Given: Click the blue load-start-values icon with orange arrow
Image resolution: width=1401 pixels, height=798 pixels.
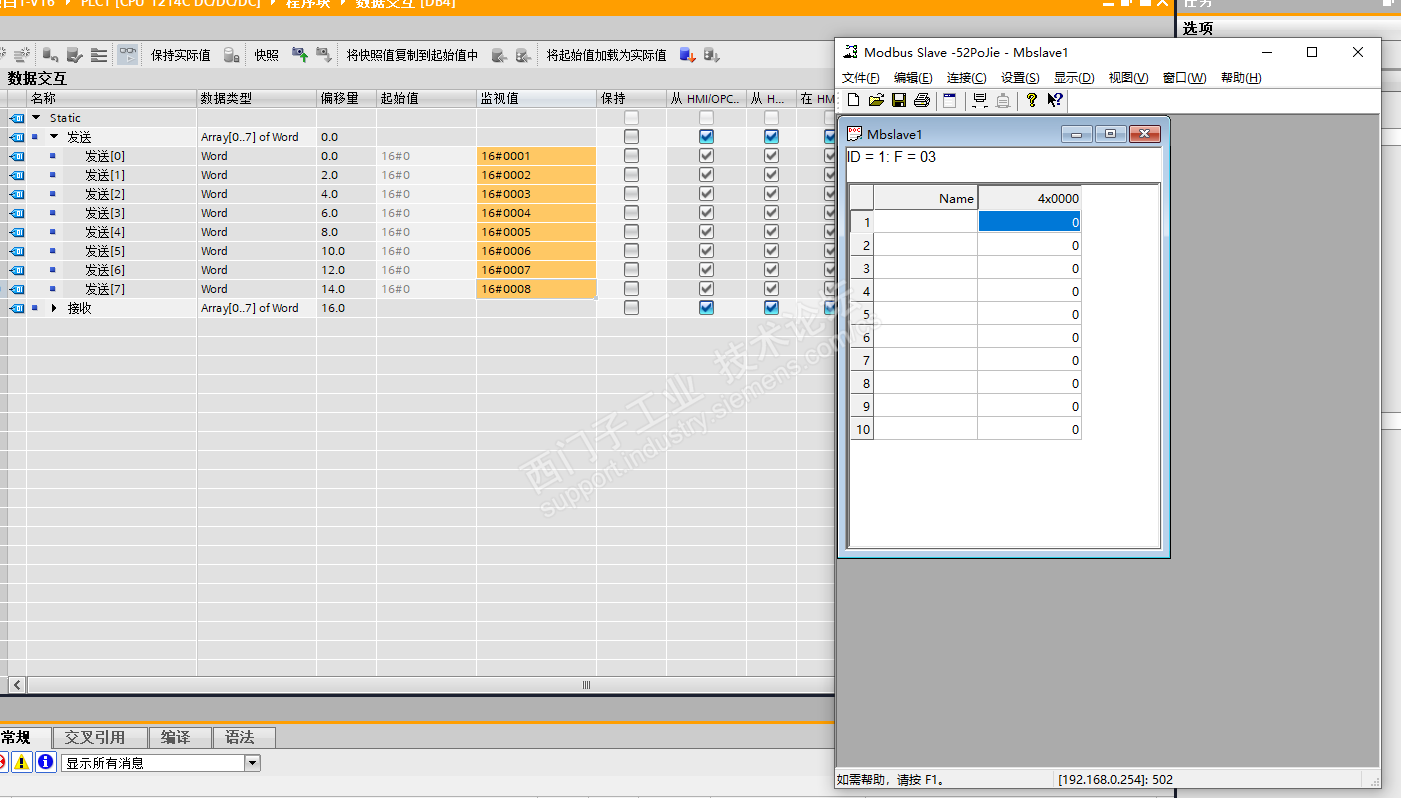Looking at the screenshot, I should 688,55.
